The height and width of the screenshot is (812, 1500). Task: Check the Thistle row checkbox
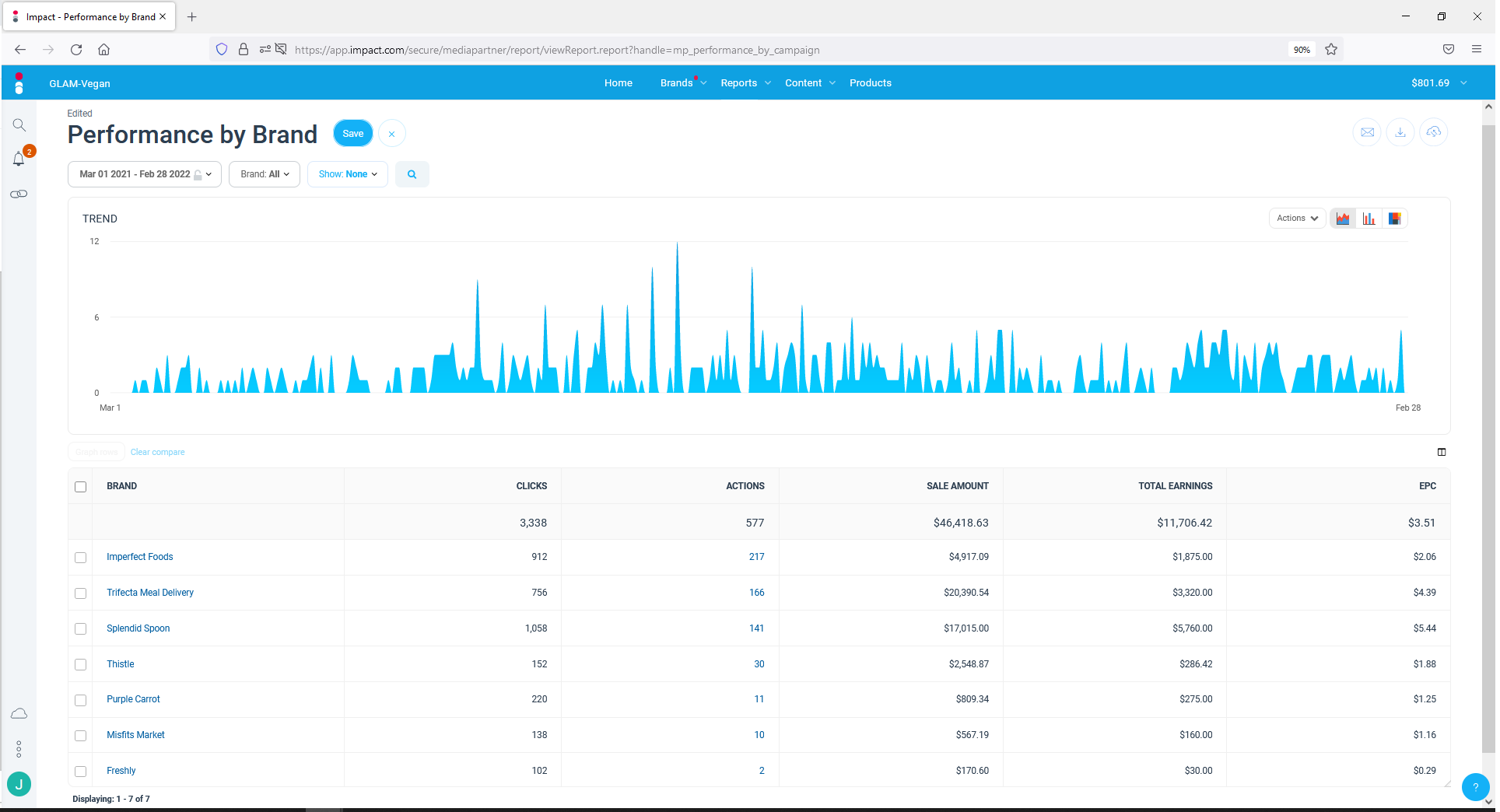(x=81, y=664)
